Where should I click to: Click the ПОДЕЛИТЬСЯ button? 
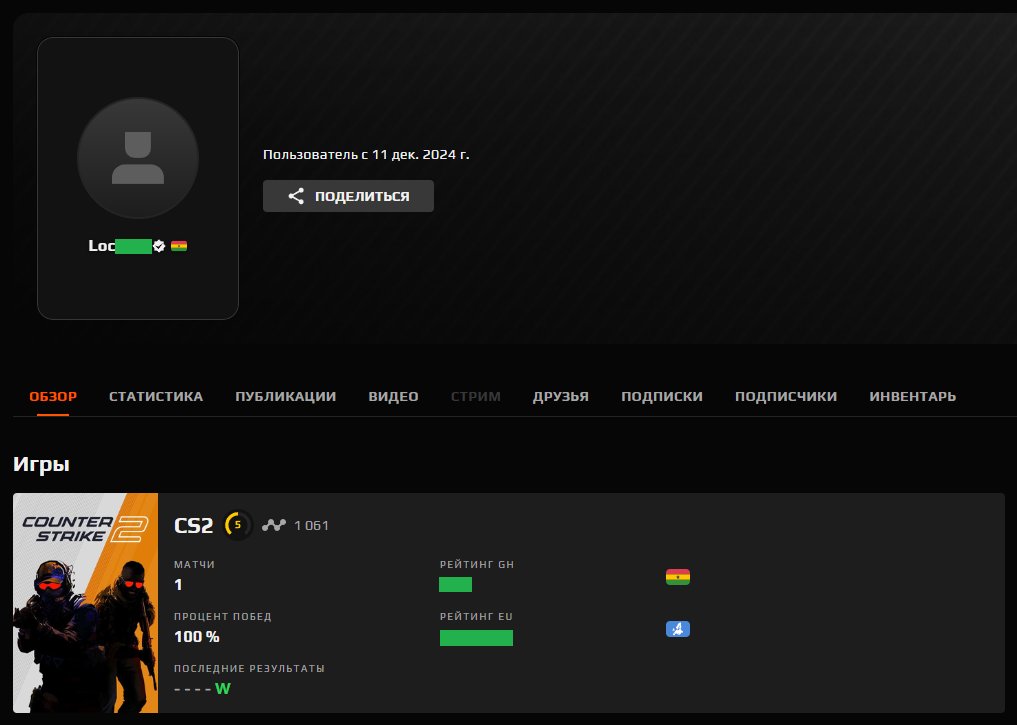tap(348, 196)
